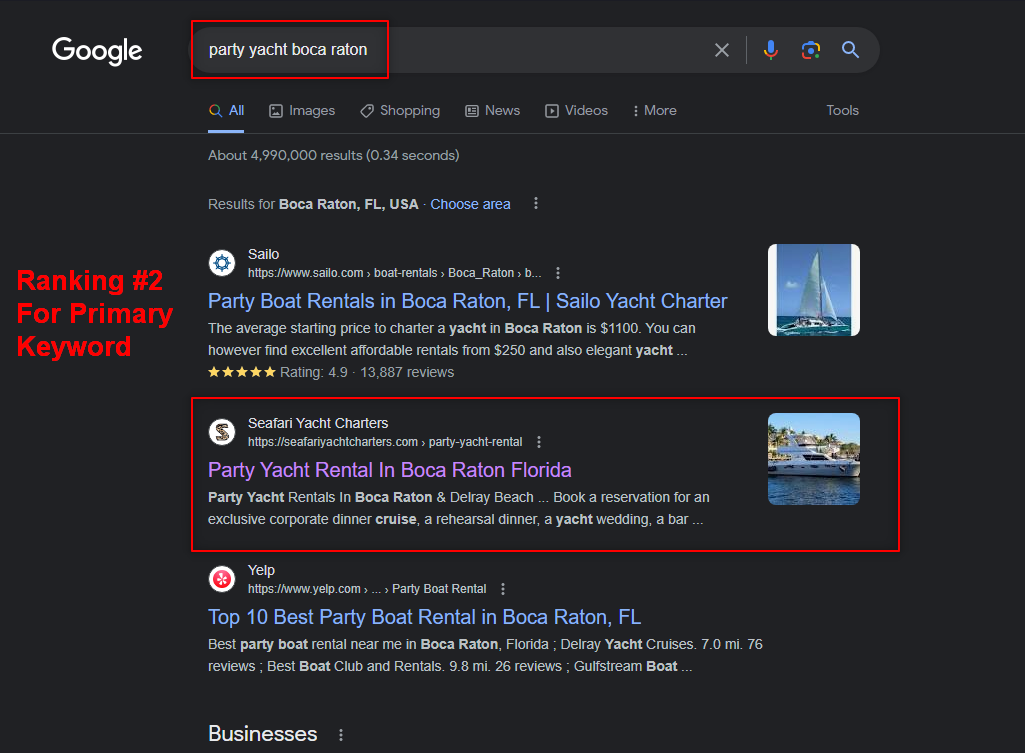Viewport: 1025px width, 753px height.
Task: Click the Seafari Yacht Charters favicon
Action: point(222,432)
